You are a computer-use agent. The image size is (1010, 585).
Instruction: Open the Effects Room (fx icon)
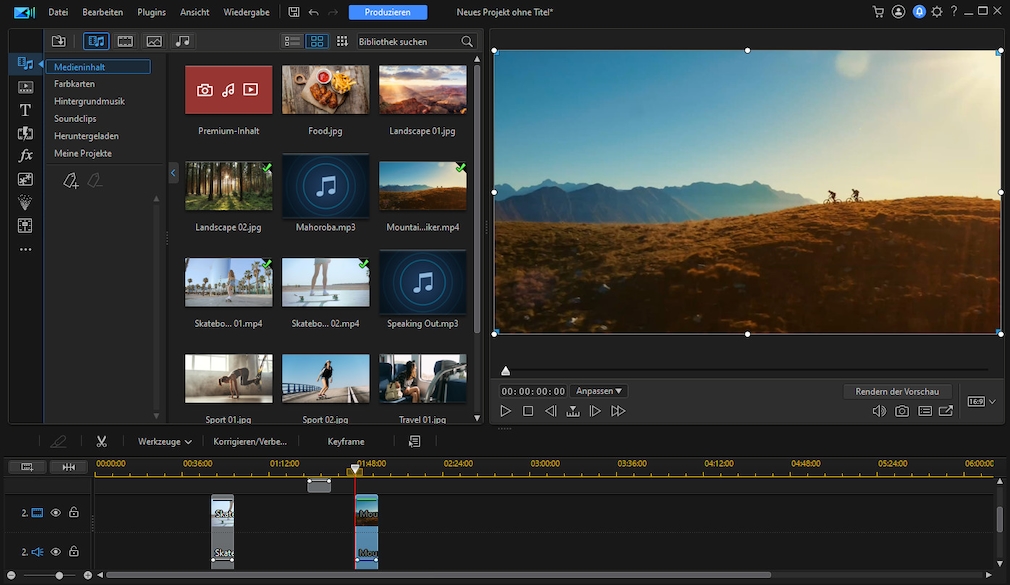pyautogui.click(x=24, y=155)
